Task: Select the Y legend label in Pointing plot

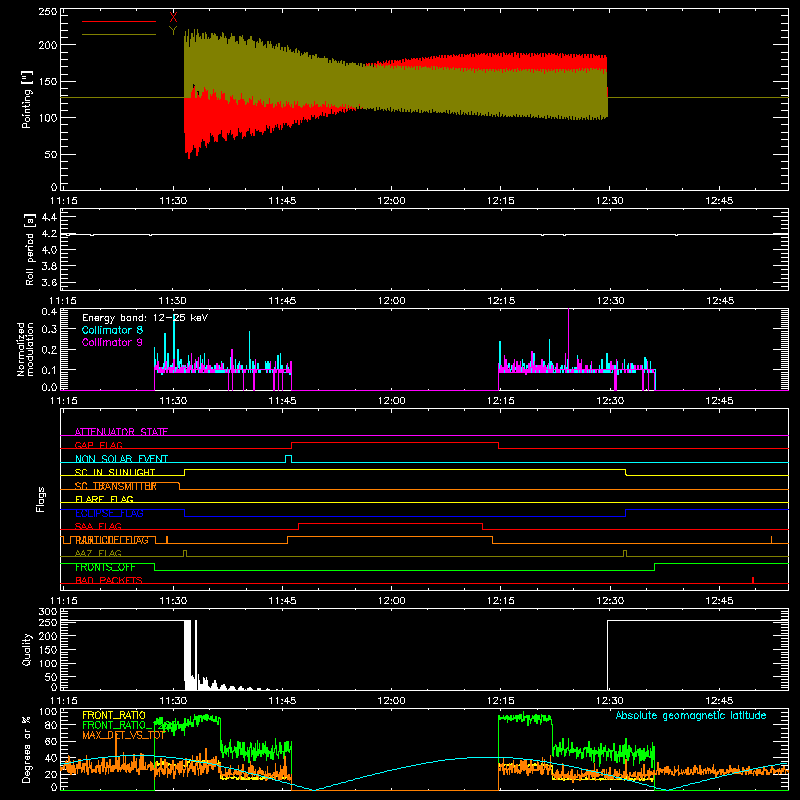Action: pos(173,30)
